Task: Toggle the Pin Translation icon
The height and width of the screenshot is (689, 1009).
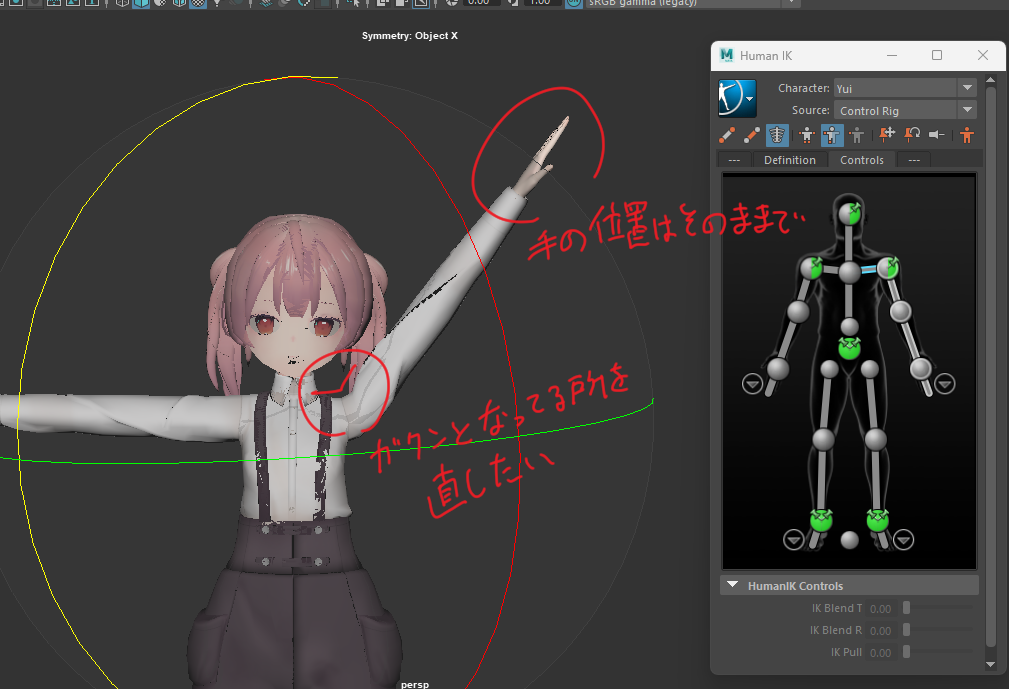Action: click(x=887, y=134)
